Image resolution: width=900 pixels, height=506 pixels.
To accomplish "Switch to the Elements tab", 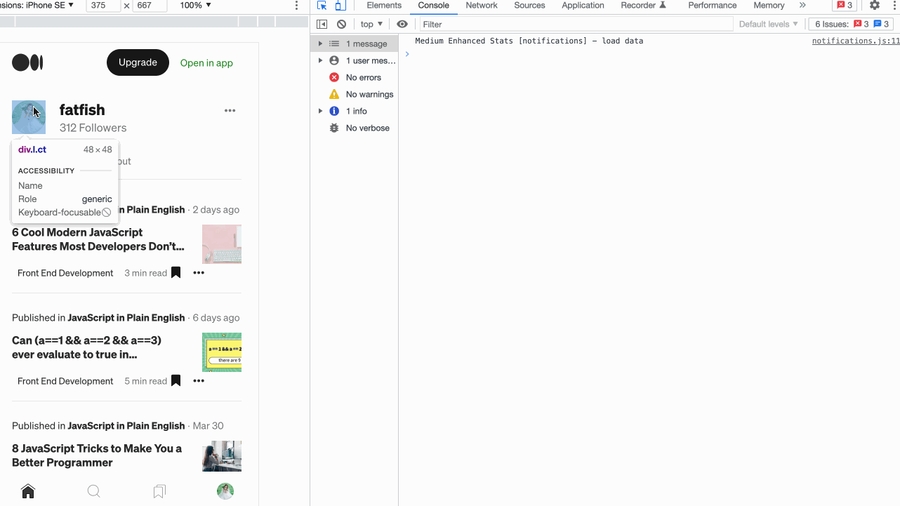I will [384, 6].
